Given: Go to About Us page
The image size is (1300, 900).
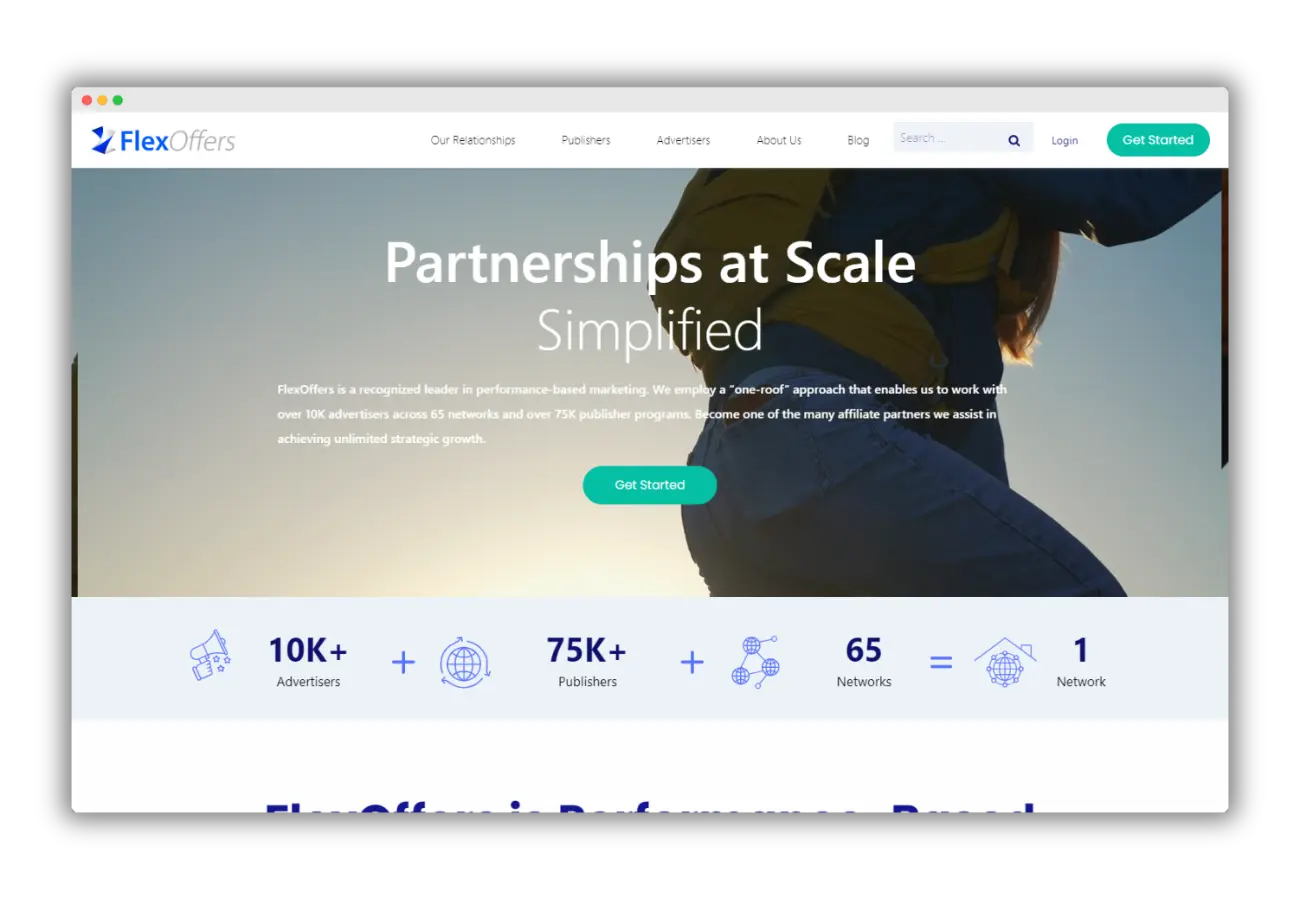Looking at the screenshot, I should click(x=779, y=140).
